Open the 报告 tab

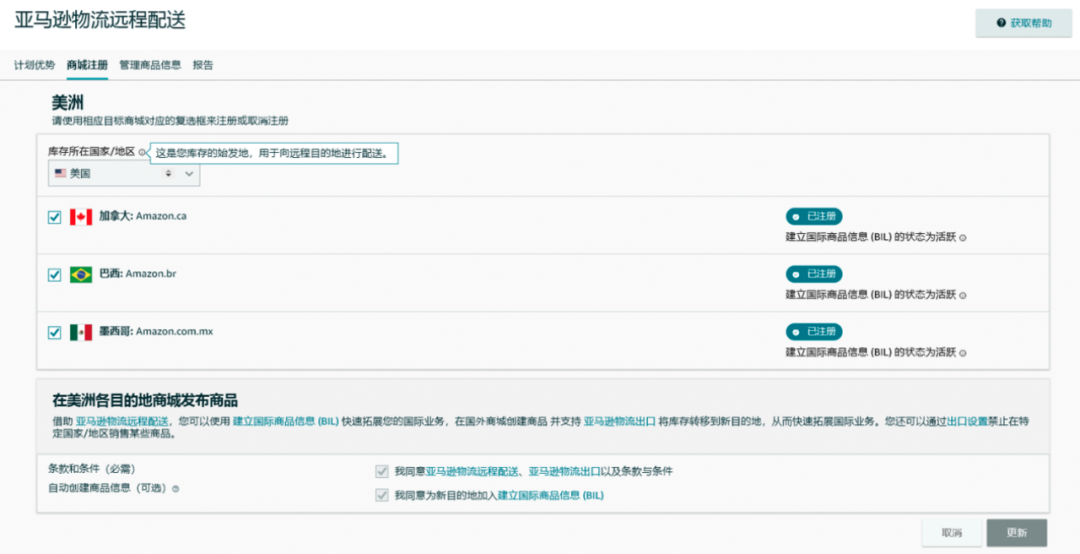[x=203, y=65]
